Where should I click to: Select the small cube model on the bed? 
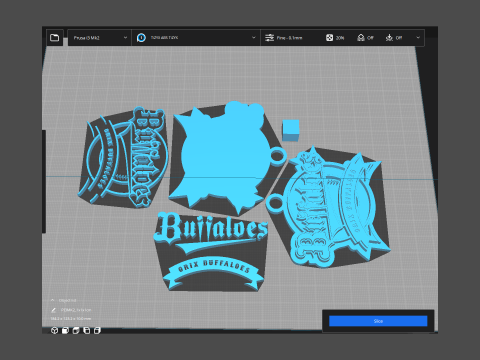291,131
